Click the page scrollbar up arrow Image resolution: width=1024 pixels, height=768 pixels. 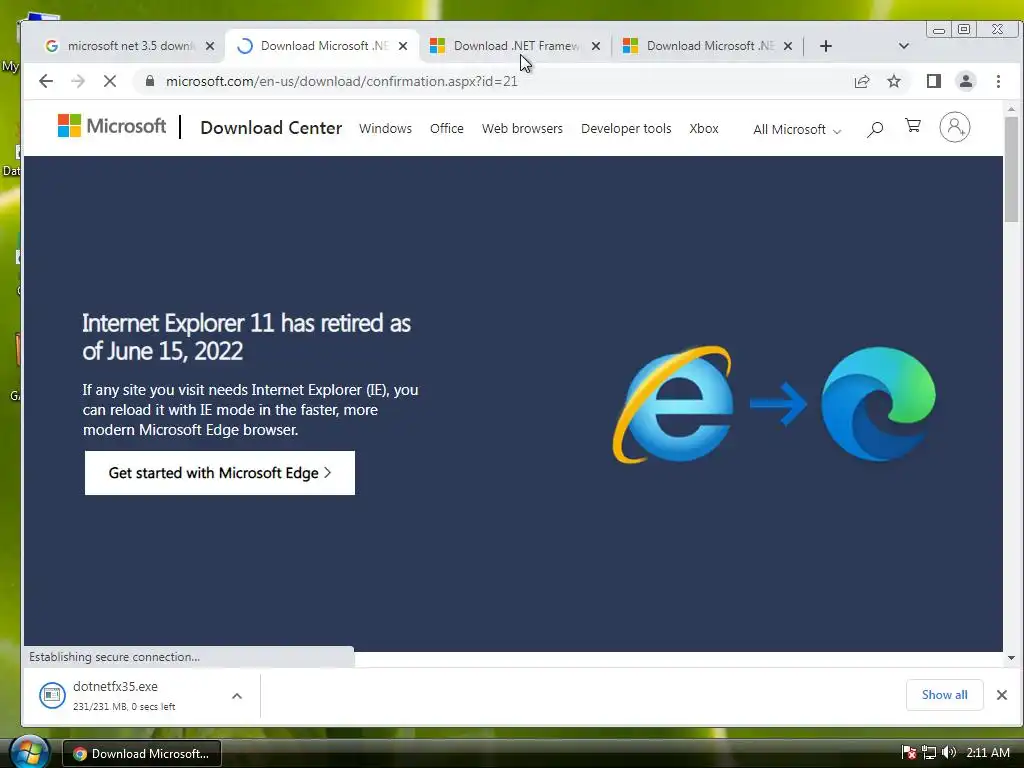coord(1012,109)
